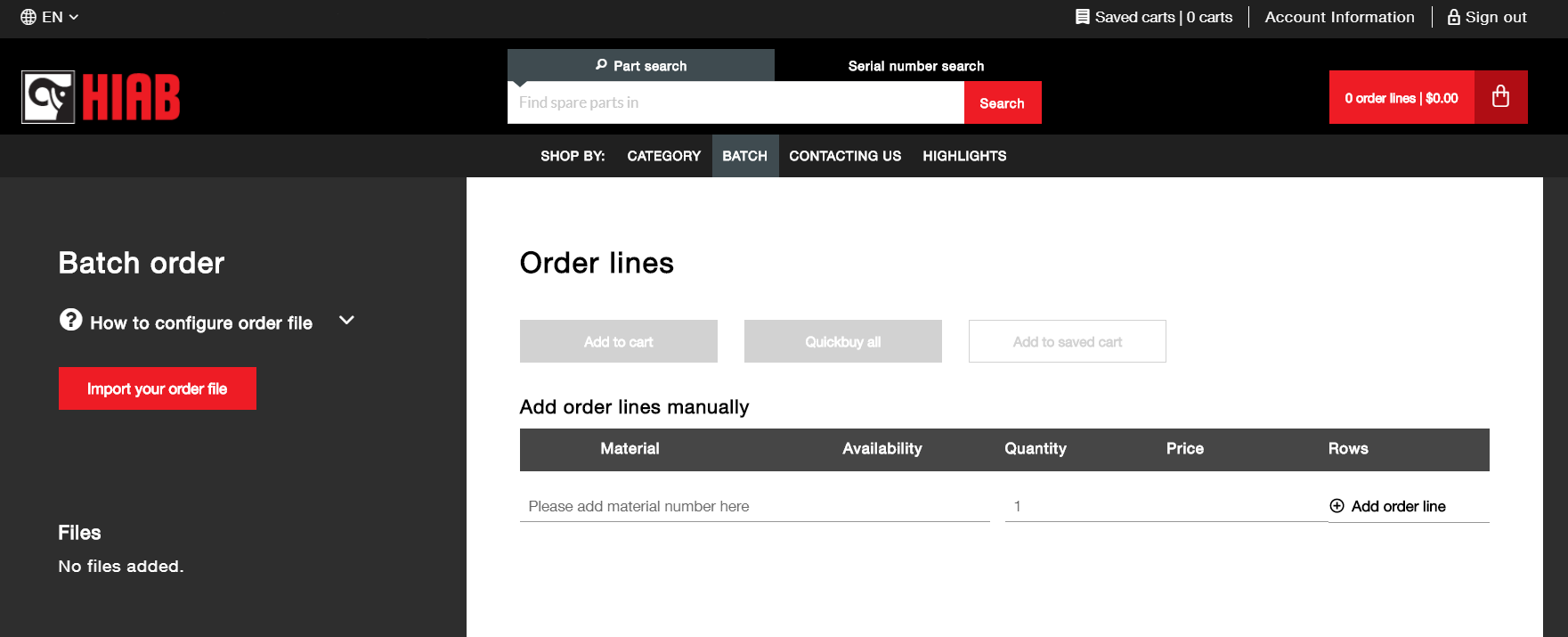The image size is (1568, 637).
Task: Focus the material number input field
Action: click(x=755, y=506)
